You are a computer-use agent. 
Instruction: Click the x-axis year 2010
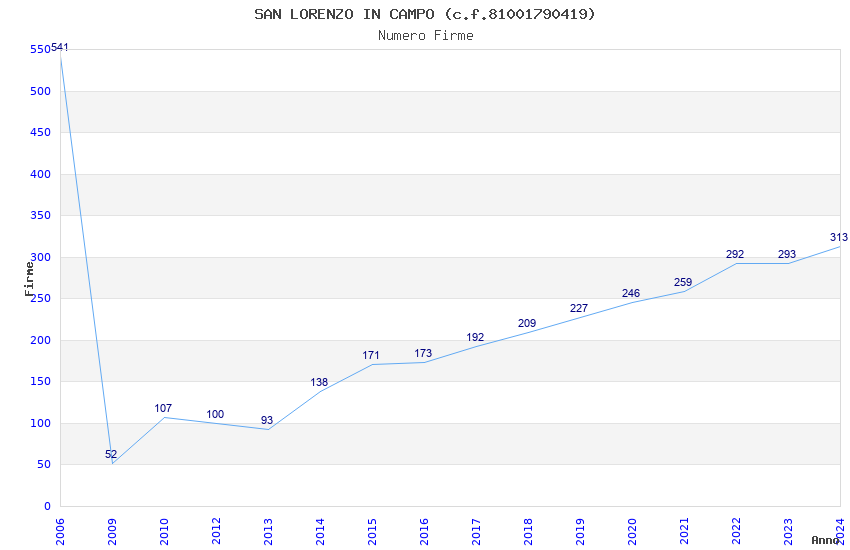pyautogui.click(x=164, y=532)
